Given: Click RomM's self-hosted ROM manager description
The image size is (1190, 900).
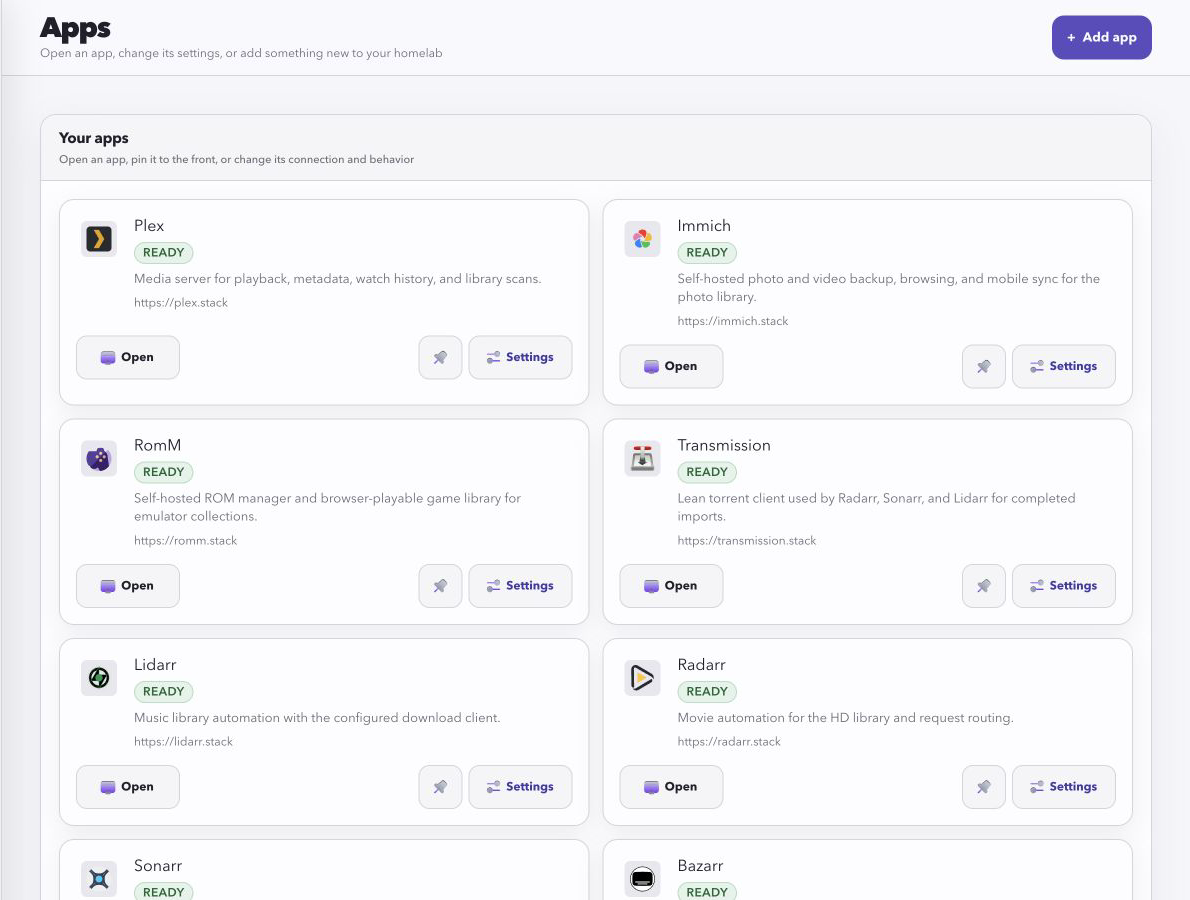Looking at the screenshot, I should point(327,507).
